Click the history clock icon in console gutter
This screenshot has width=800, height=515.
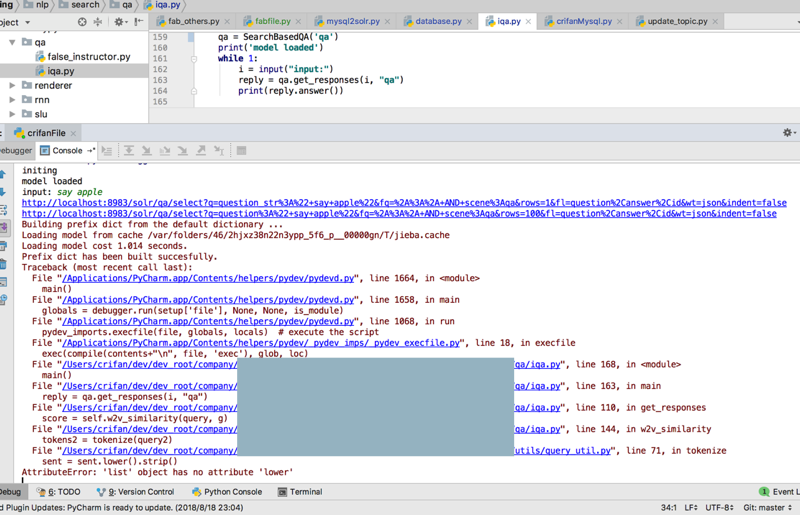coord(3,300)
